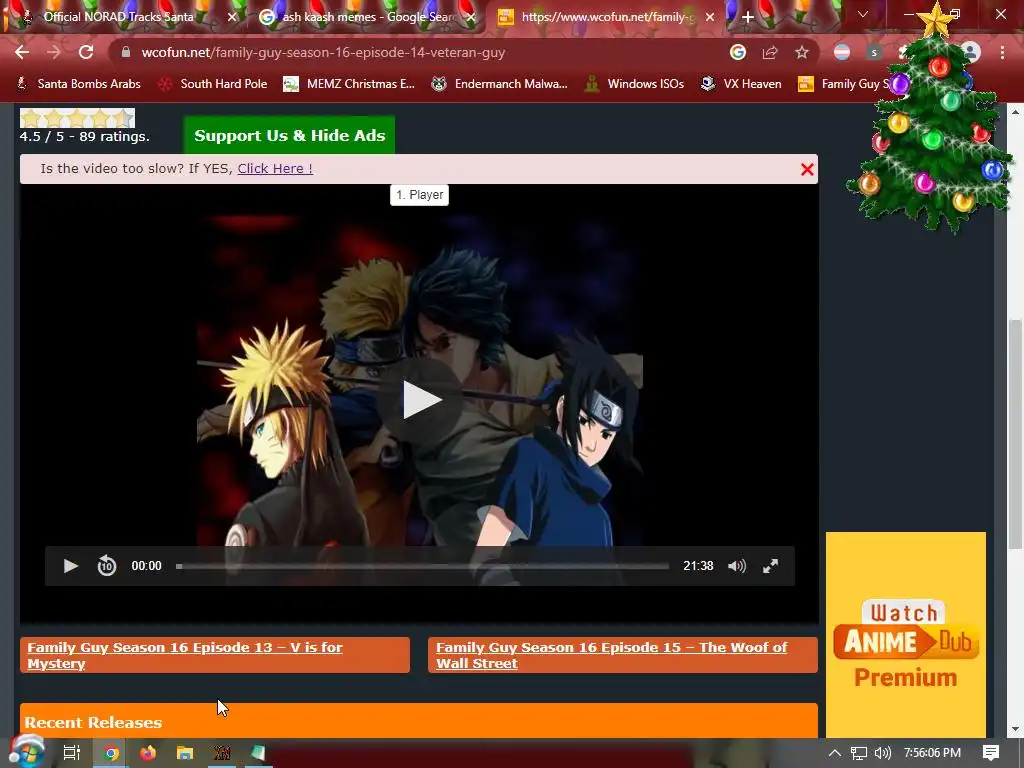Click the Google icon in address bar
The height and width of the screenshot is (768, 1024).
tap(738, 52)
